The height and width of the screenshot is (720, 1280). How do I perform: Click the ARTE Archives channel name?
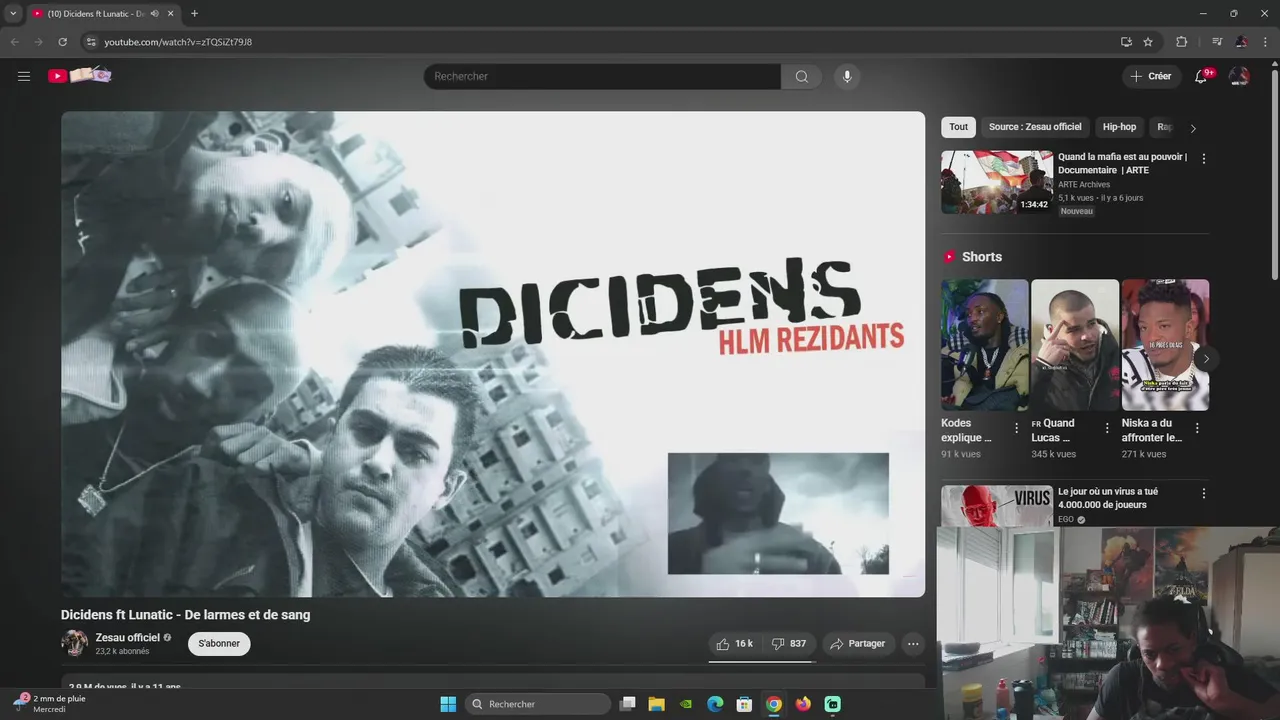coord(1084,185)
